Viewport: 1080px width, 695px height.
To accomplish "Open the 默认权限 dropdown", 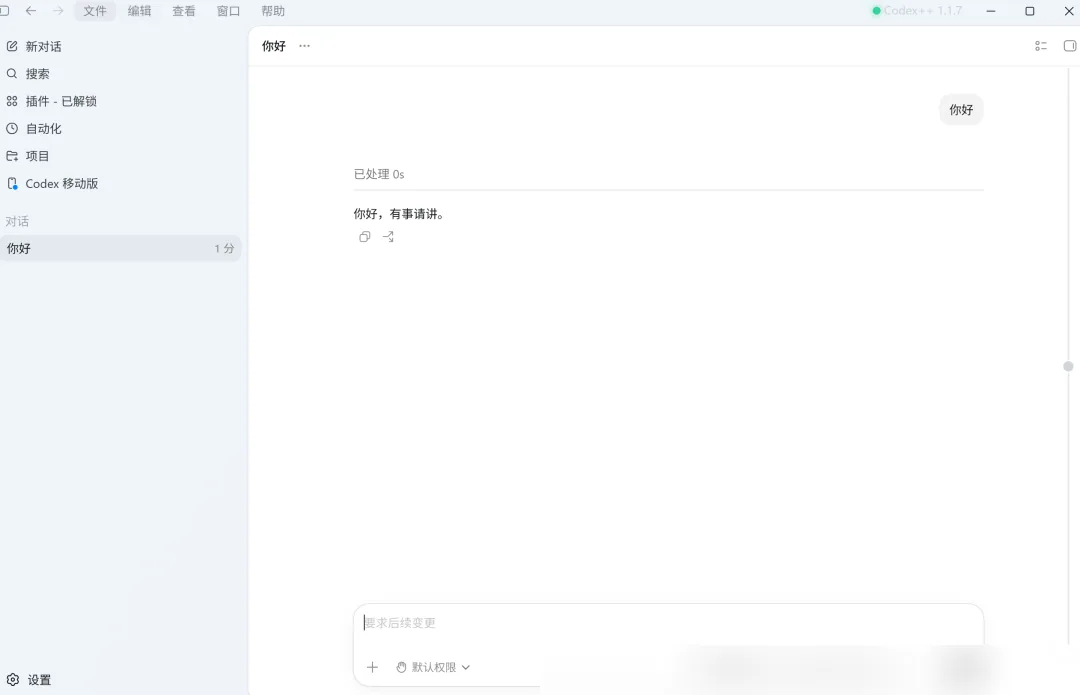I will pos(433,667).
